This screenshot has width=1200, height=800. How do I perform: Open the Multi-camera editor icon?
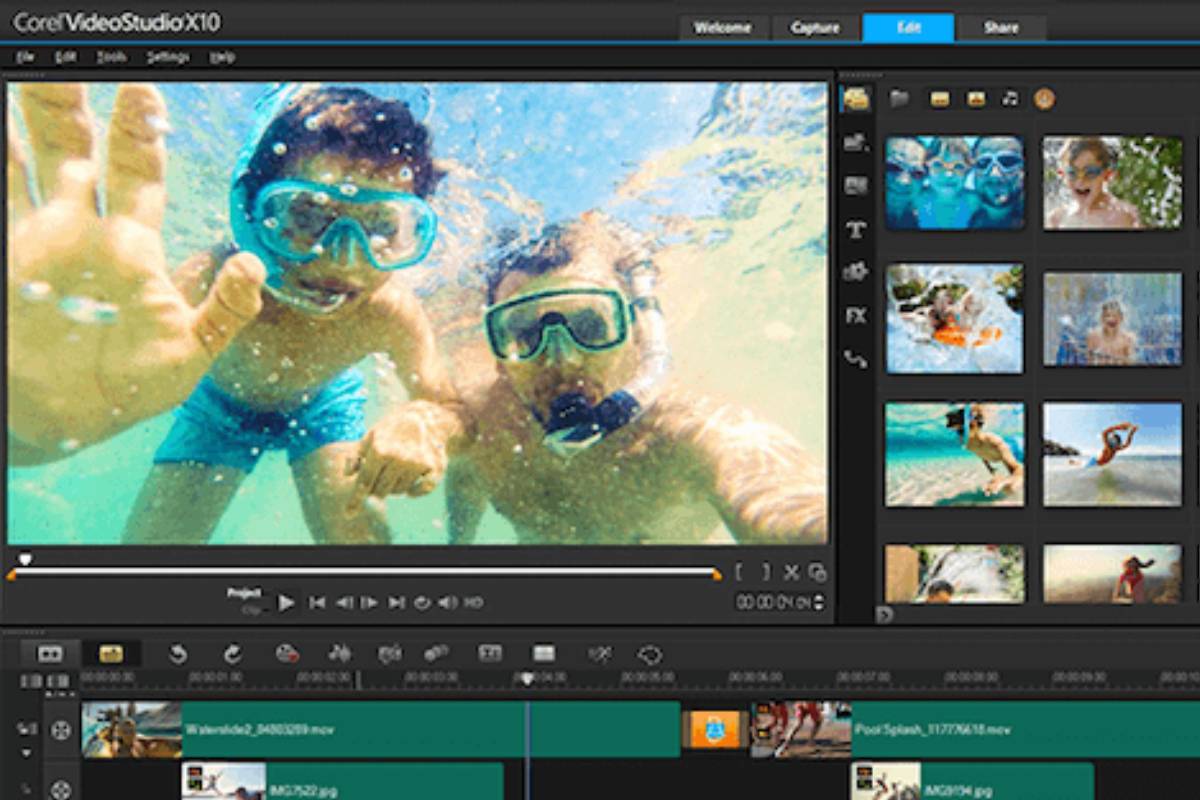(544, 654)
